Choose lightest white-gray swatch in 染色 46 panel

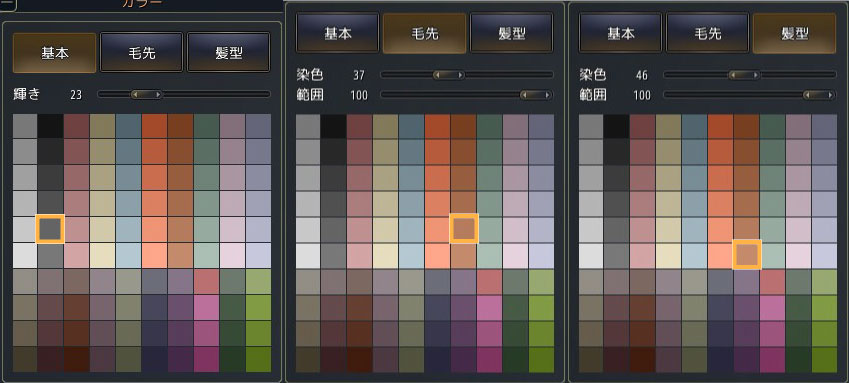click(591, 255)
